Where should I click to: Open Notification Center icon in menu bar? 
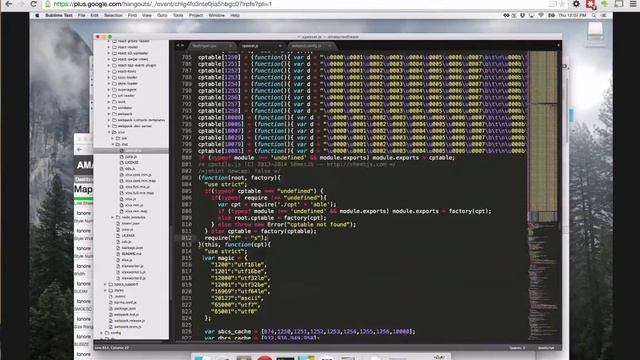(604, 16)
